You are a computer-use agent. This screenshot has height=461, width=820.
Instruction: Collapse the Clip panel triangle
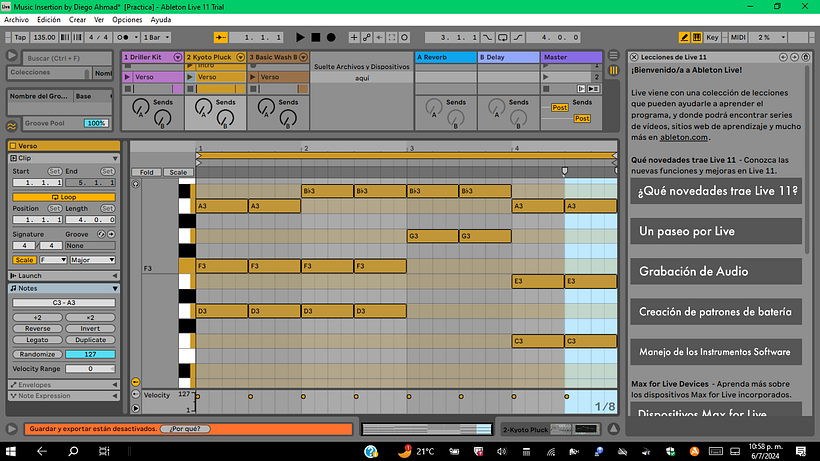(115, 158)
